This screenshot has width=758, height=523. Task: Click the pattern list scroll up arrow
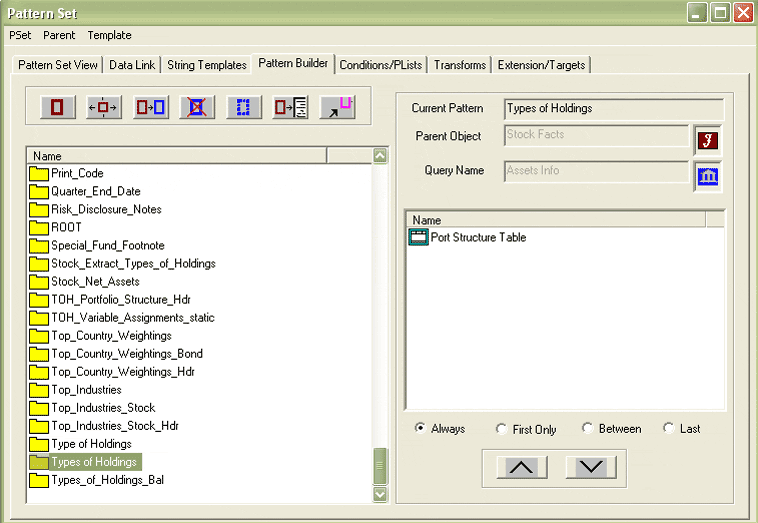(380, 156)
